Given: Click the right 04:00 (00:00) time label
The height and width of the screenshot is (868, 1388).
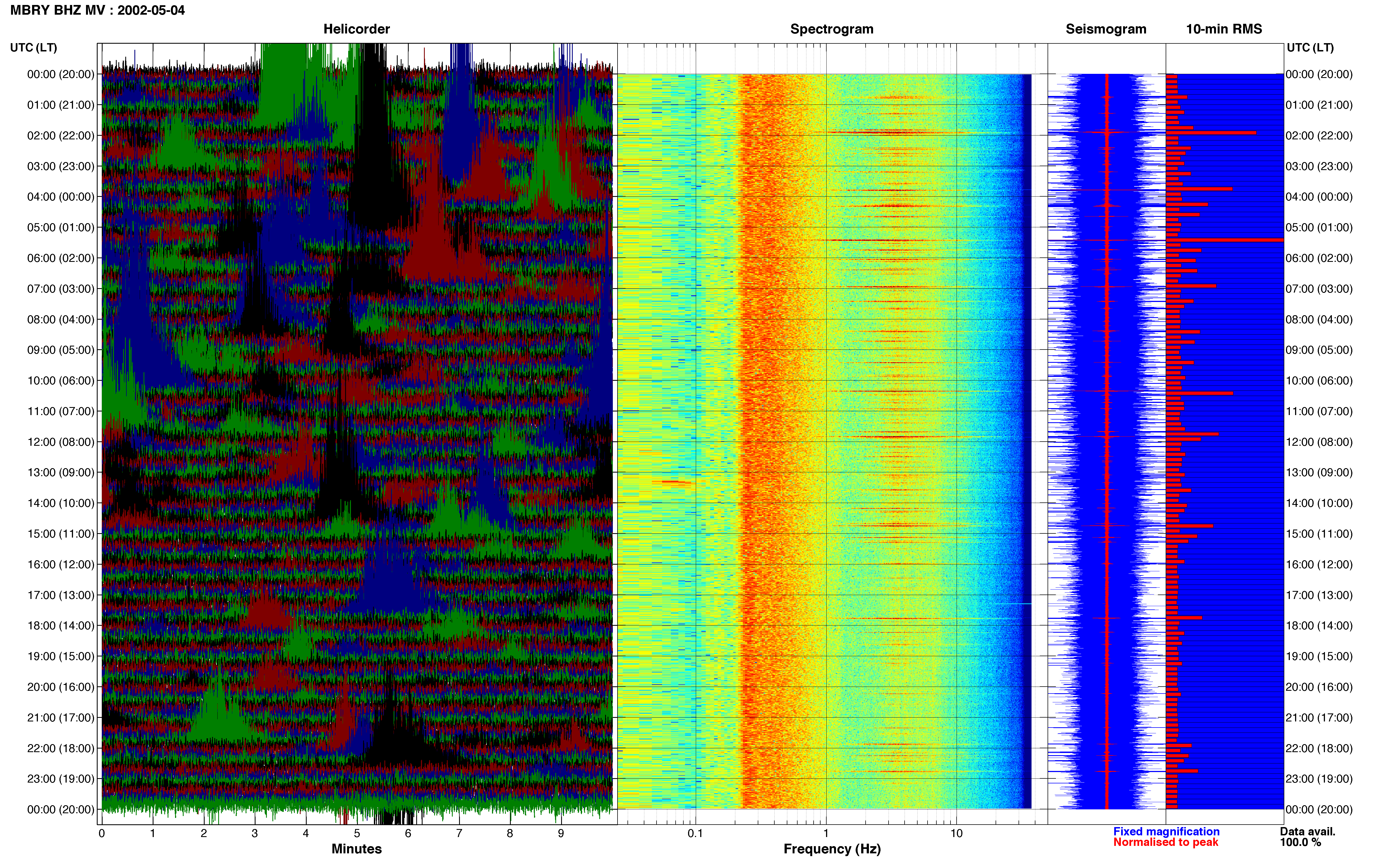Looking at the screenshot, I should pyautogui.click(x=1319, y=197).
